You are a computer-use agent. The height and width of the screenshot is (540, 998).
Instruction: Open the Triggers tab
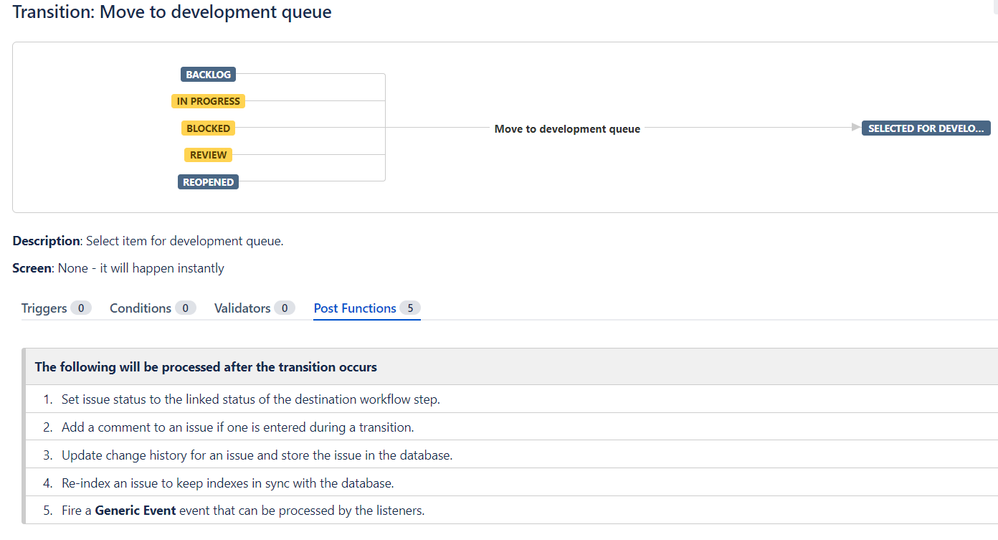[x=56, y=308]
